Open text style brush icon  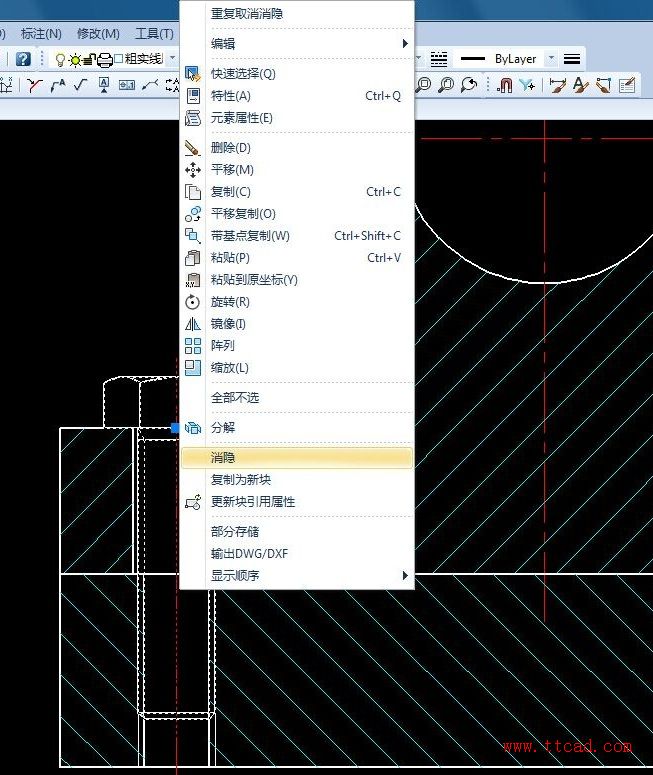click(x=580, y=85)
